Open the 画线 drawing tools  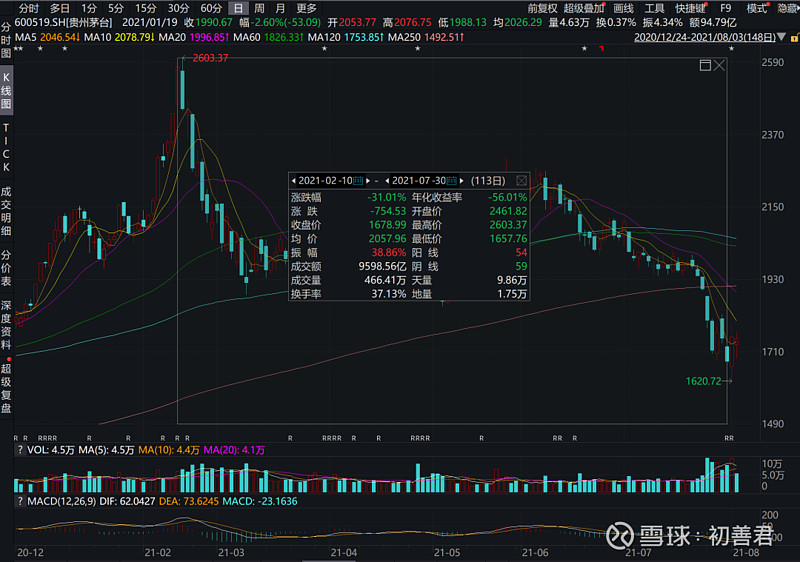[623, 8]
